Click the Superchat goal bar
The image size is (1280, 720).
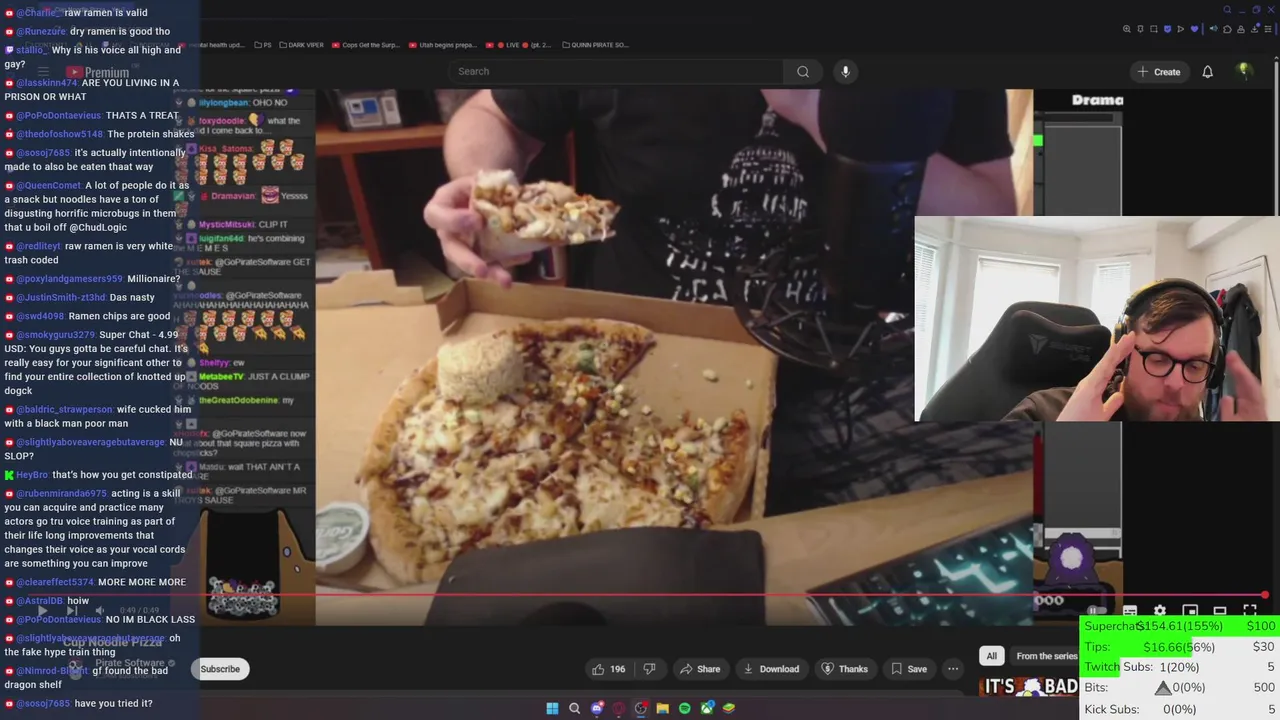point(1180,626)
